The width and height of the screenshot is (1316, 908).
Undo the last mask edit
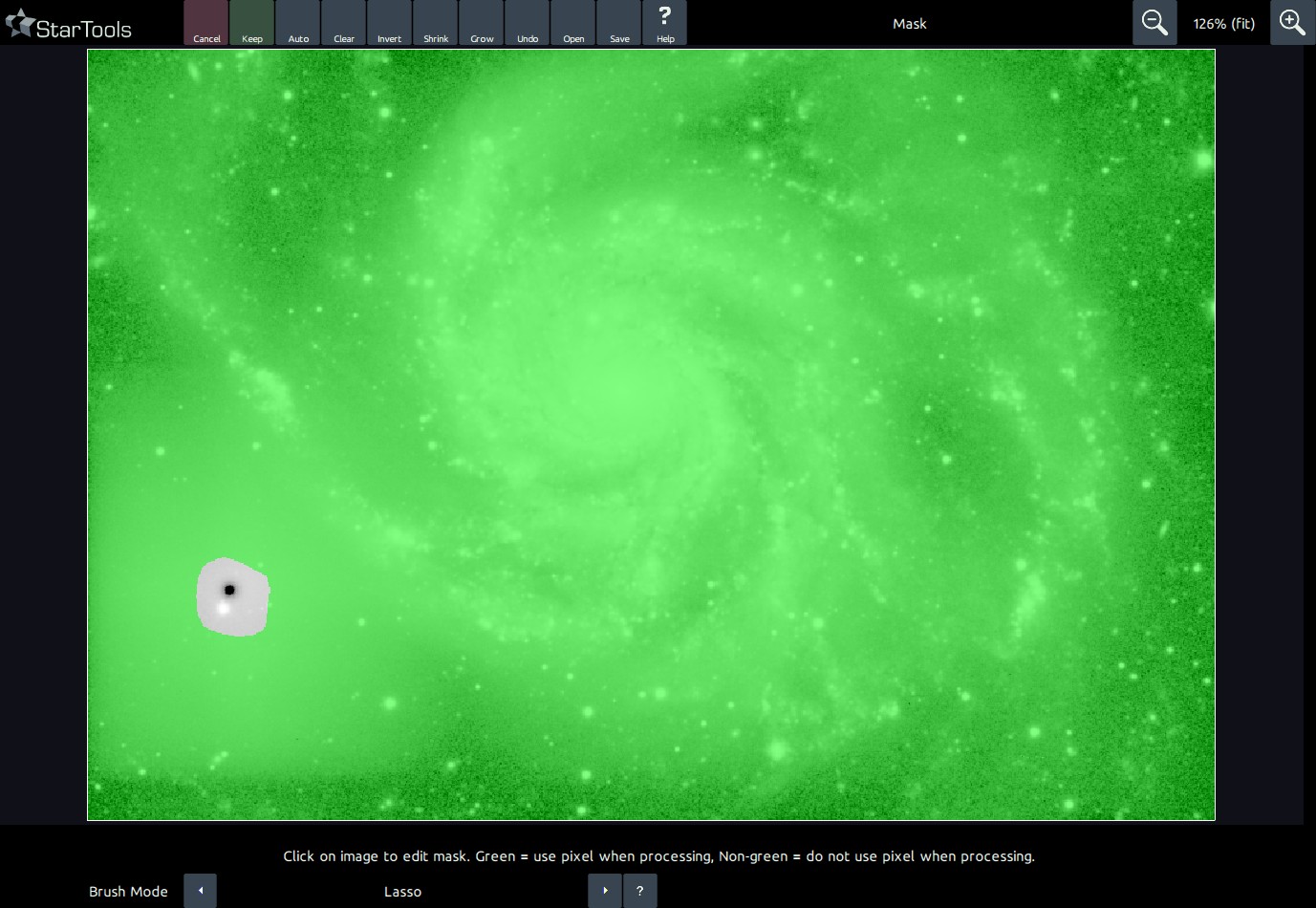528,23
